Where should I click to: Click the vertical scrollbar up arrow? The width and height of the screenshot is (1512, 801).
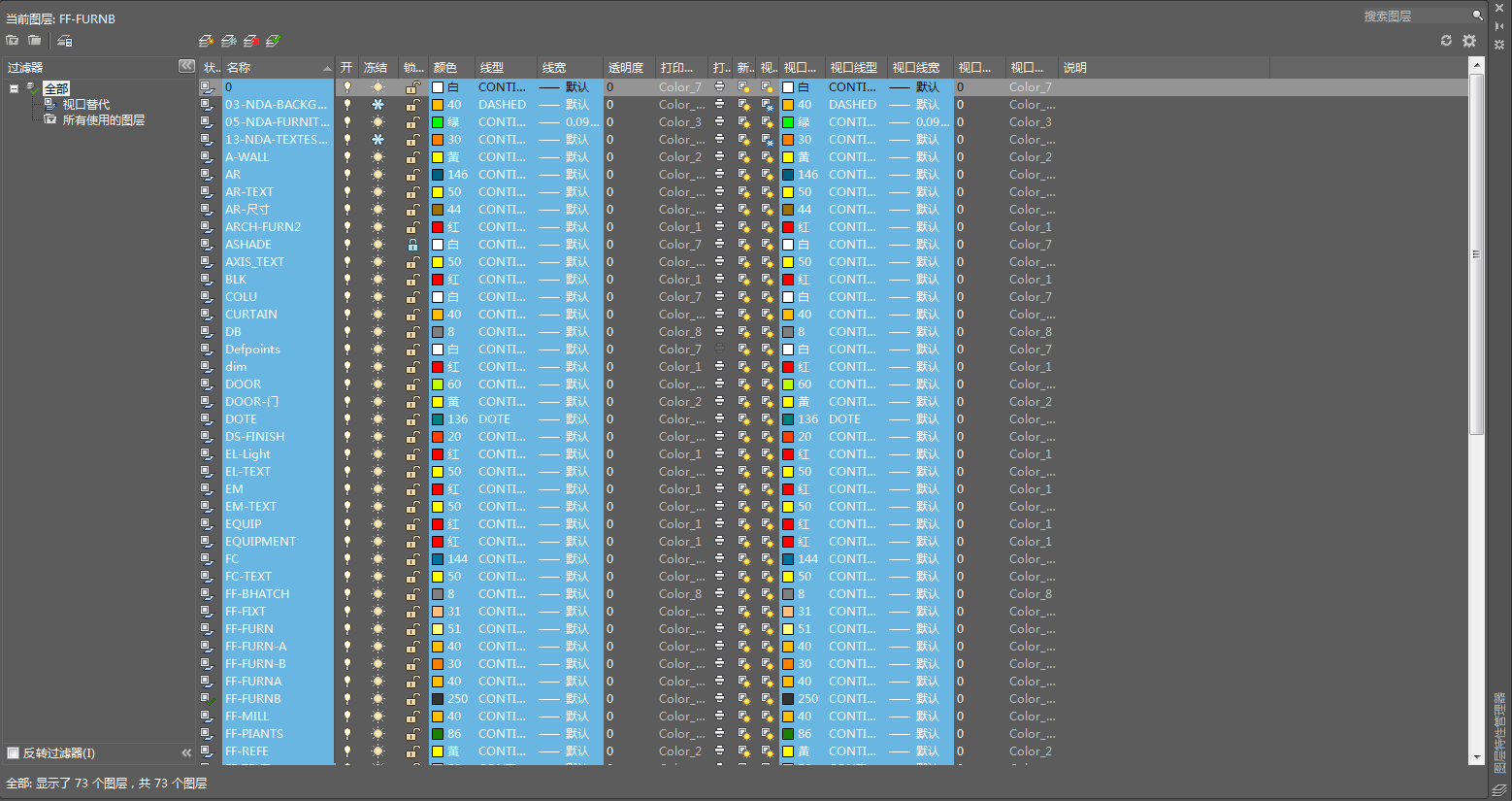pyautogui.click(x=1477, y=66)
